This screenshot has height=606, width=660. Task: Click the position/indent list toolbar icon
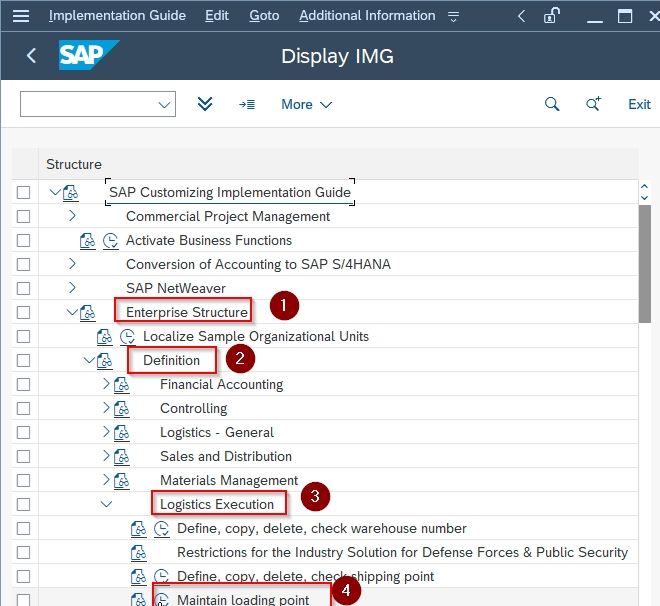(247, 104)
